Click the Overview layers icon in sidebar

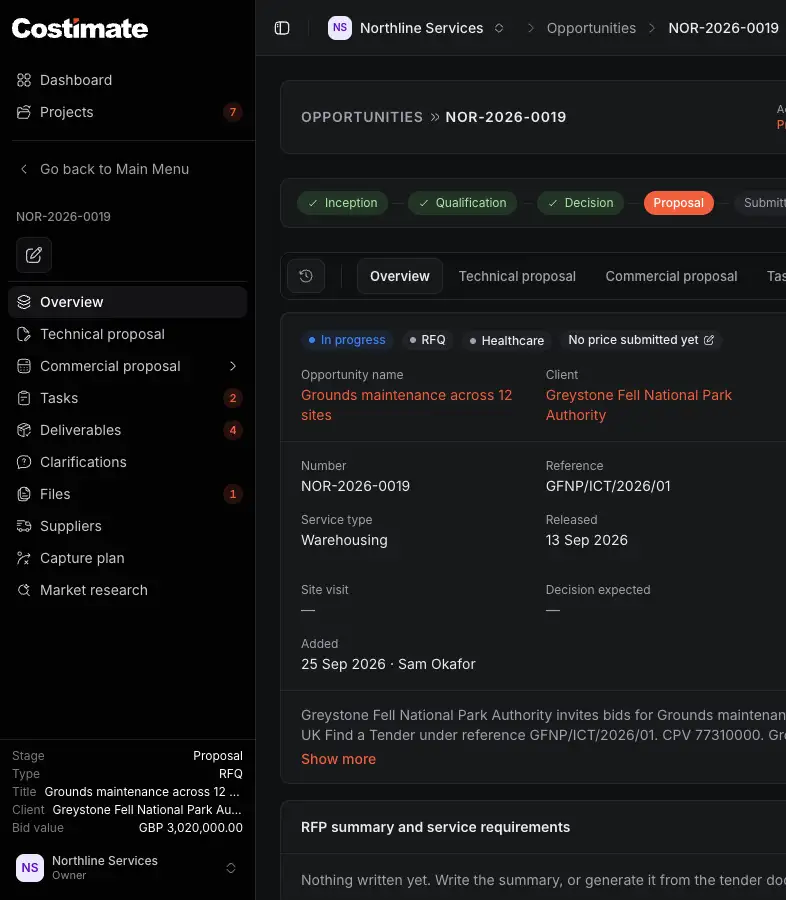coord(24,302)
